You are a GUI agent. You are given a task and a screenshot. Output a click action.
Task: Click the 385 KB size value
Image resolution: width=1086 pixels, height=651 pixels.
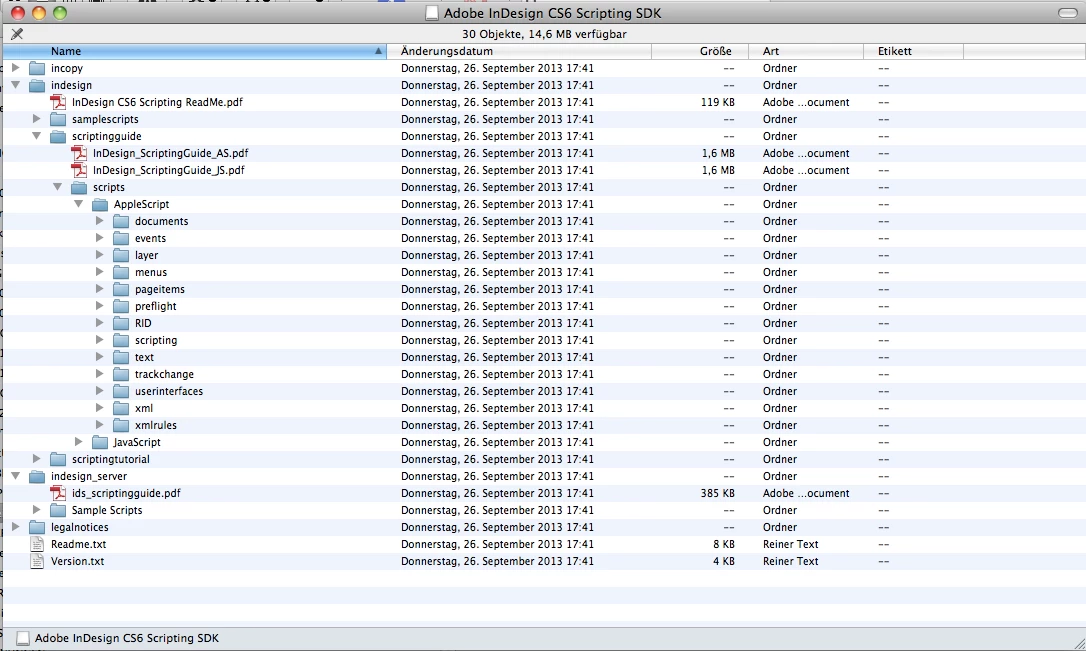pyautogui.click(x=718, y=493)
